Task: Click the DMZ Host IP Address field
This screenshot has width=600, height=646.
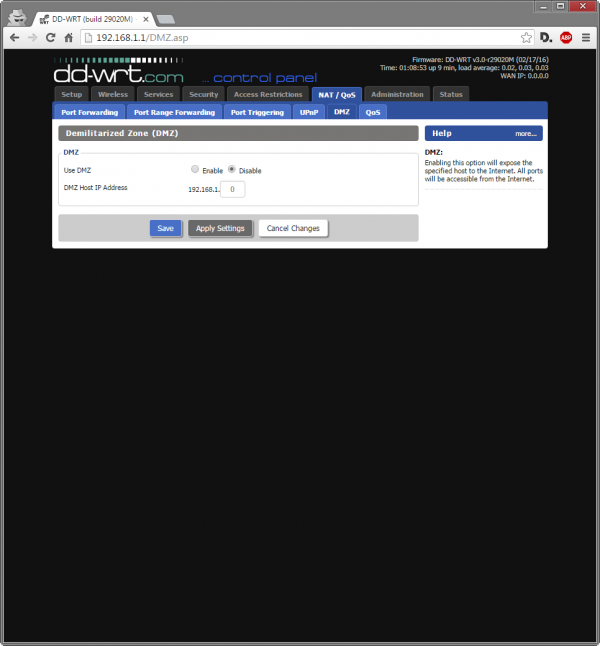Action: pos(232,188)
